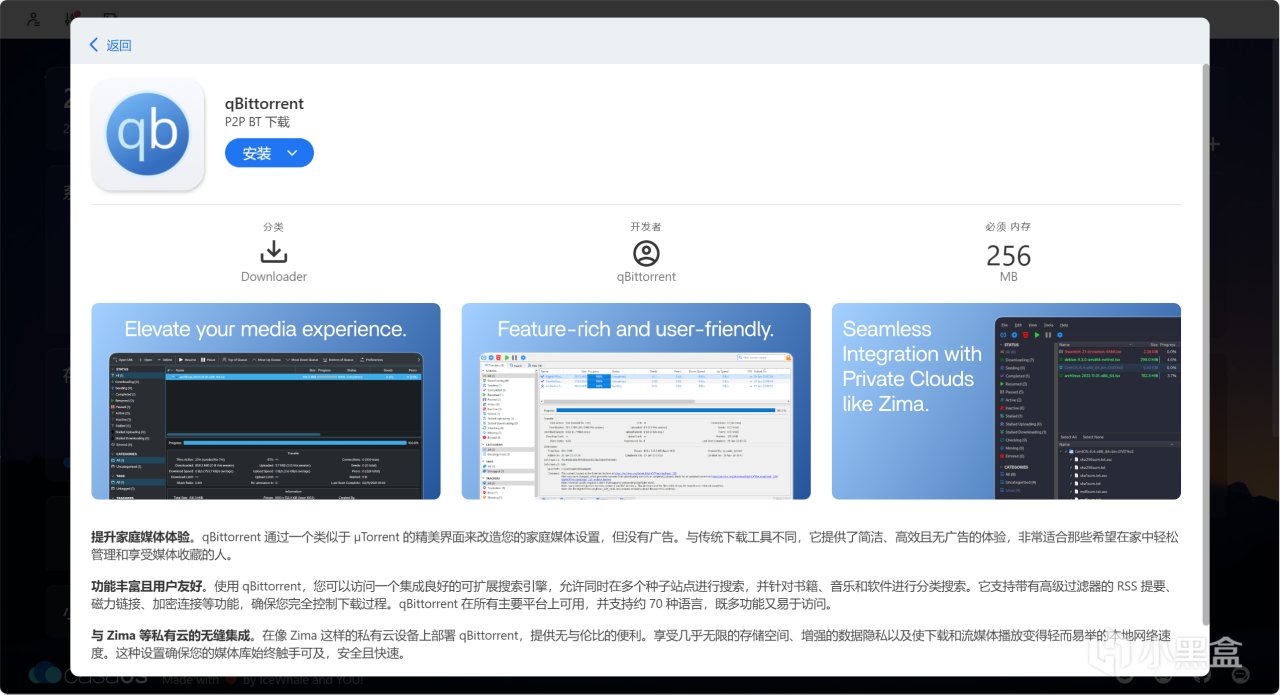Click the 'Downloader' category label
The image size is (1280, 695).
coord(274,276)
